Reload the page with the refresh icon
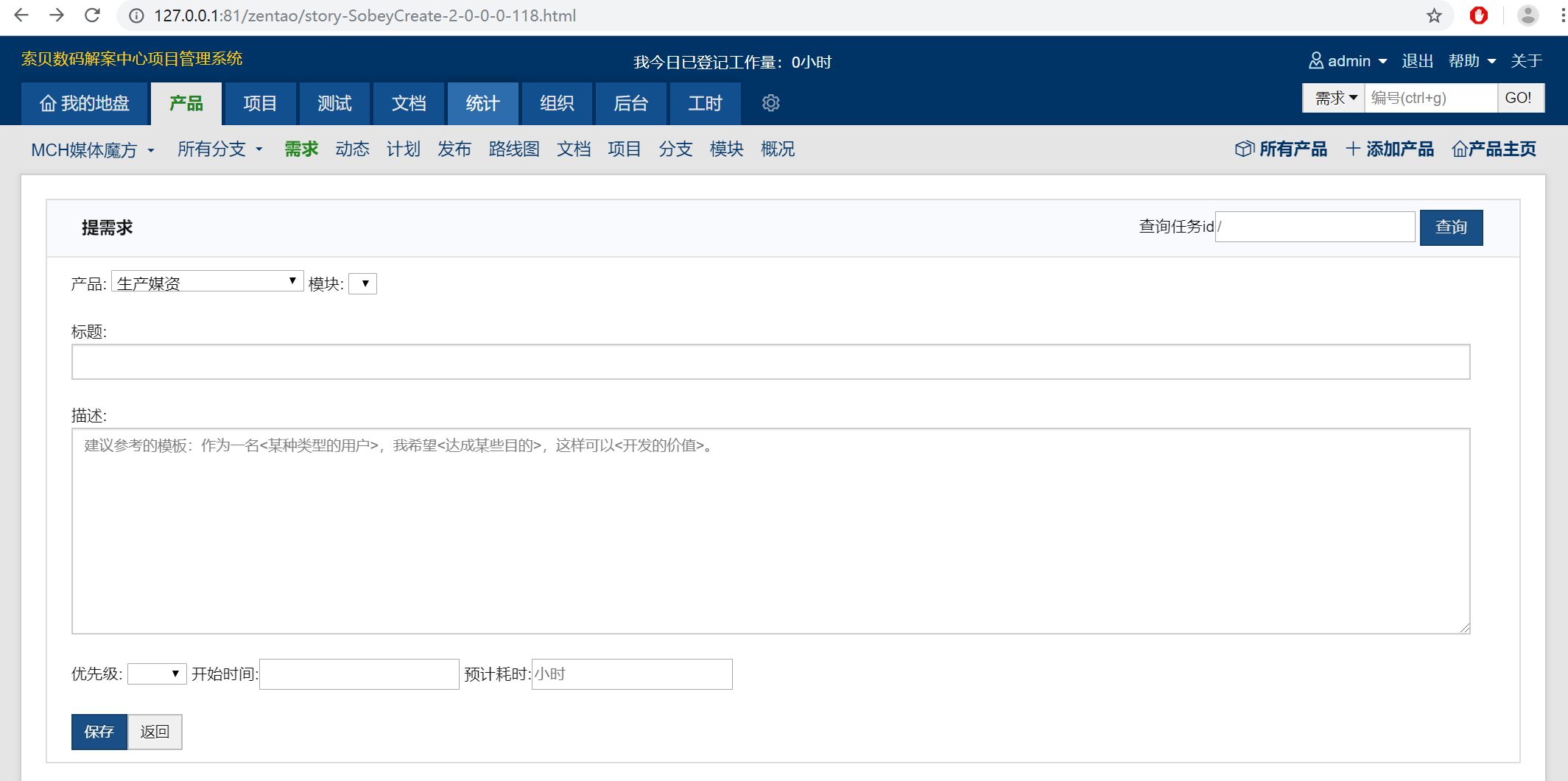Image resolution: width=1568 pixels, height=781 pixels. 92,15
